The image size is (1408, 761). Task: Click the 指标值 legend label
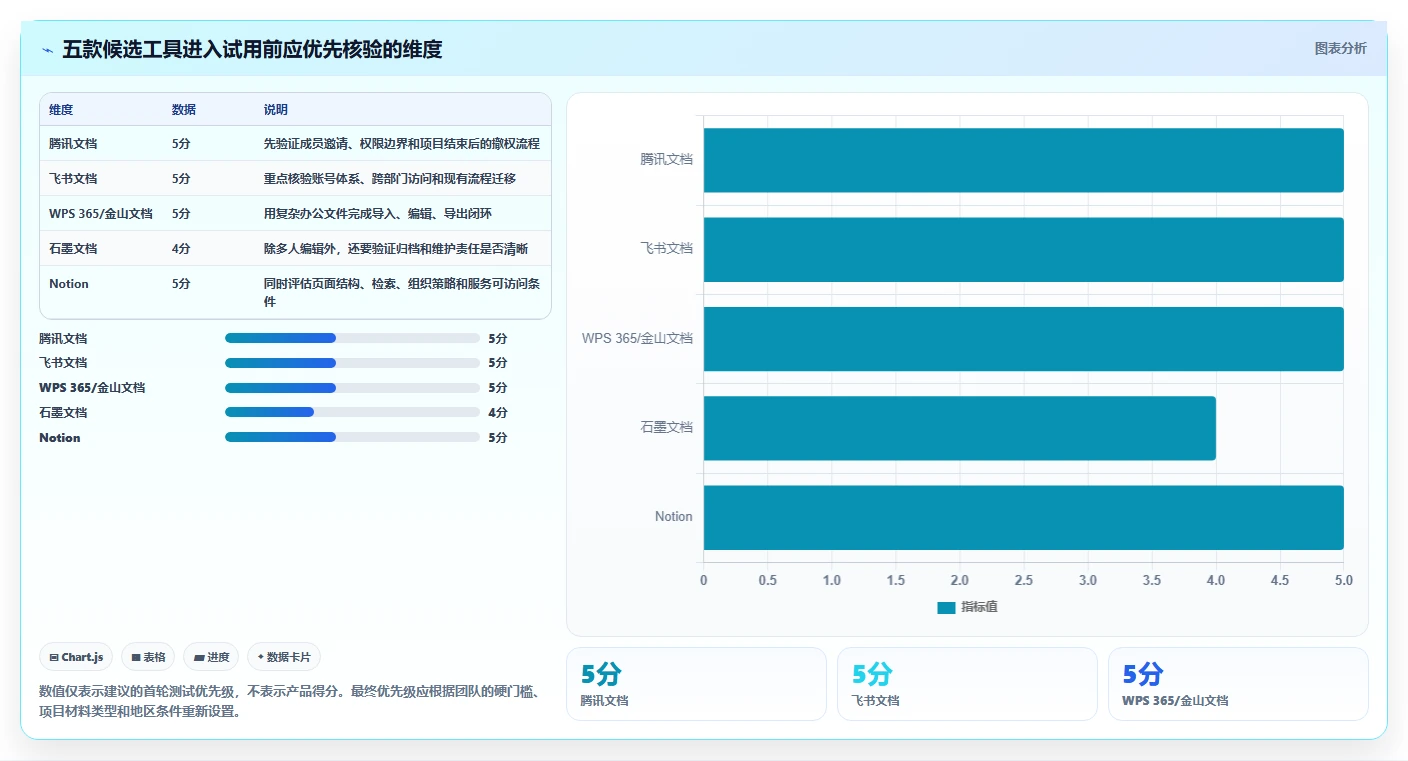click(979, 607)
